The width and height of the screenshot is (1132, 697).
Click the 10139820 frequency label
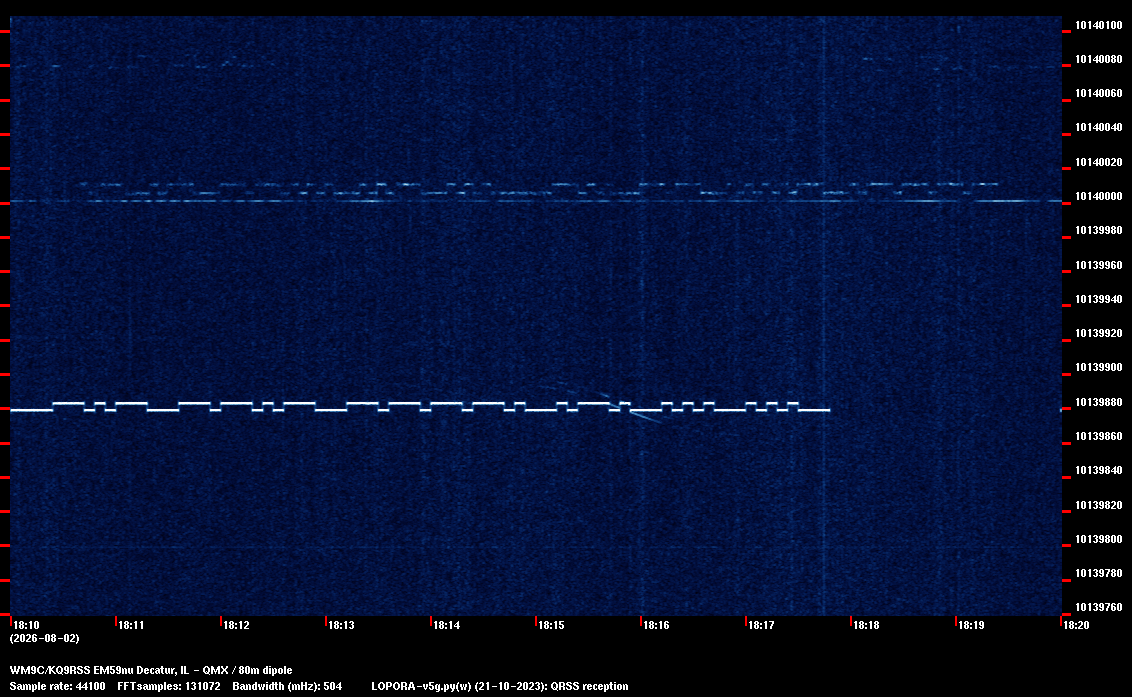point(1099,505)
